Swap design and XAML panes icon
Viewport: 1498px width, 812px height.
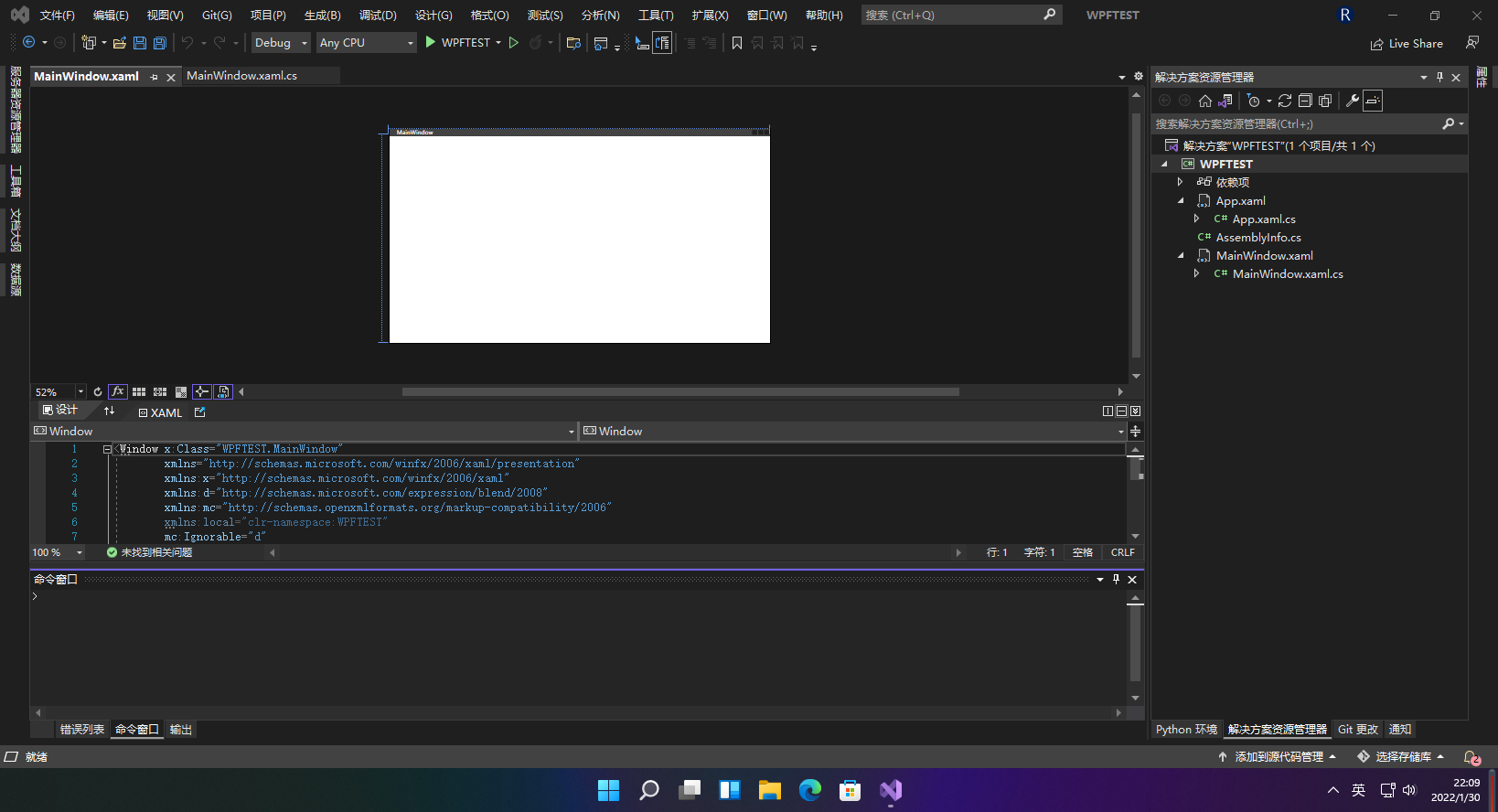(110, 411)
